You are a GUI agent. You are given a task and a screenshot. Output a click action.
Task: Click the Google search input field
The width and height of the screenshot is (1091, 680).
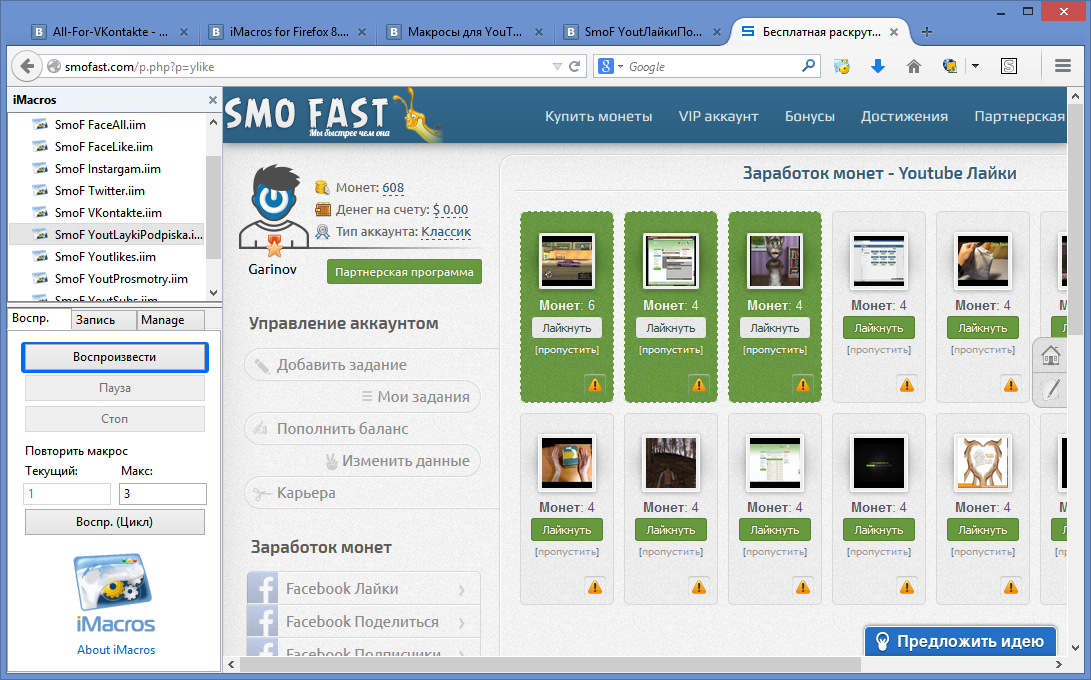pyautogui.click(x=713, y=67)
